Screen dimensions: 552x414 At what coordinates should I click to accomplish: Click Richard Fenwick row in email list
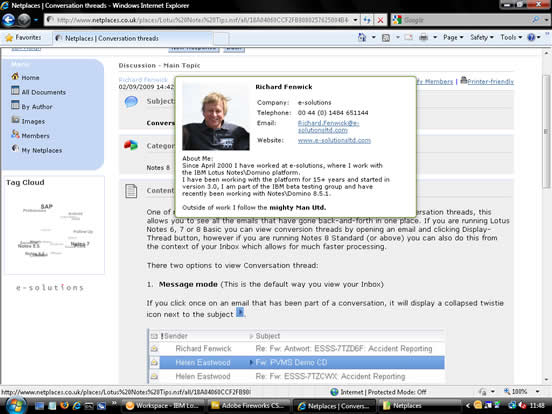296,349
